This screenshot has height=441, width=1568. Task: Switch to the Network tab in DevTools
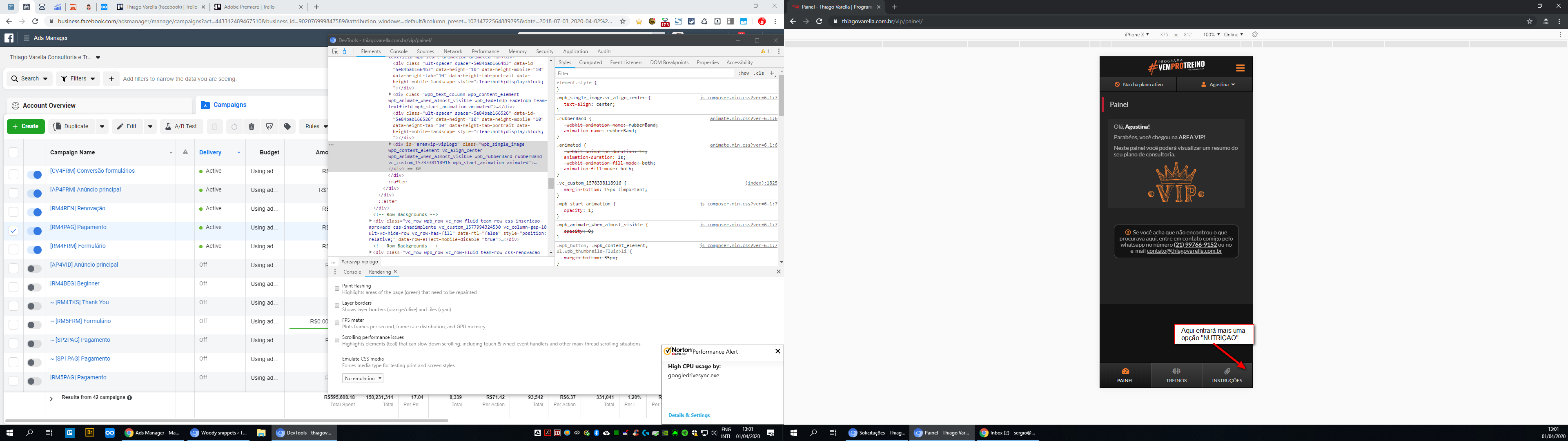(452, 52)
